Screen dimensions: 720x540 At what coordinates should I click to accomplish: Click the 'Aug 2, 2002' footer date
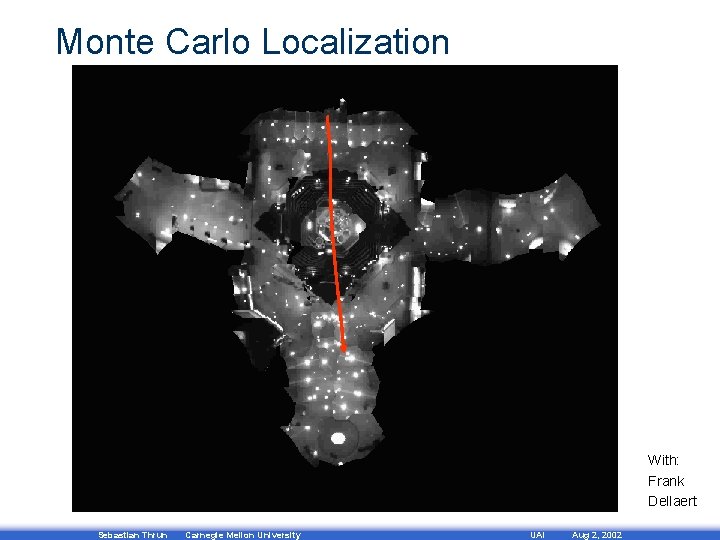coord(596,535)
